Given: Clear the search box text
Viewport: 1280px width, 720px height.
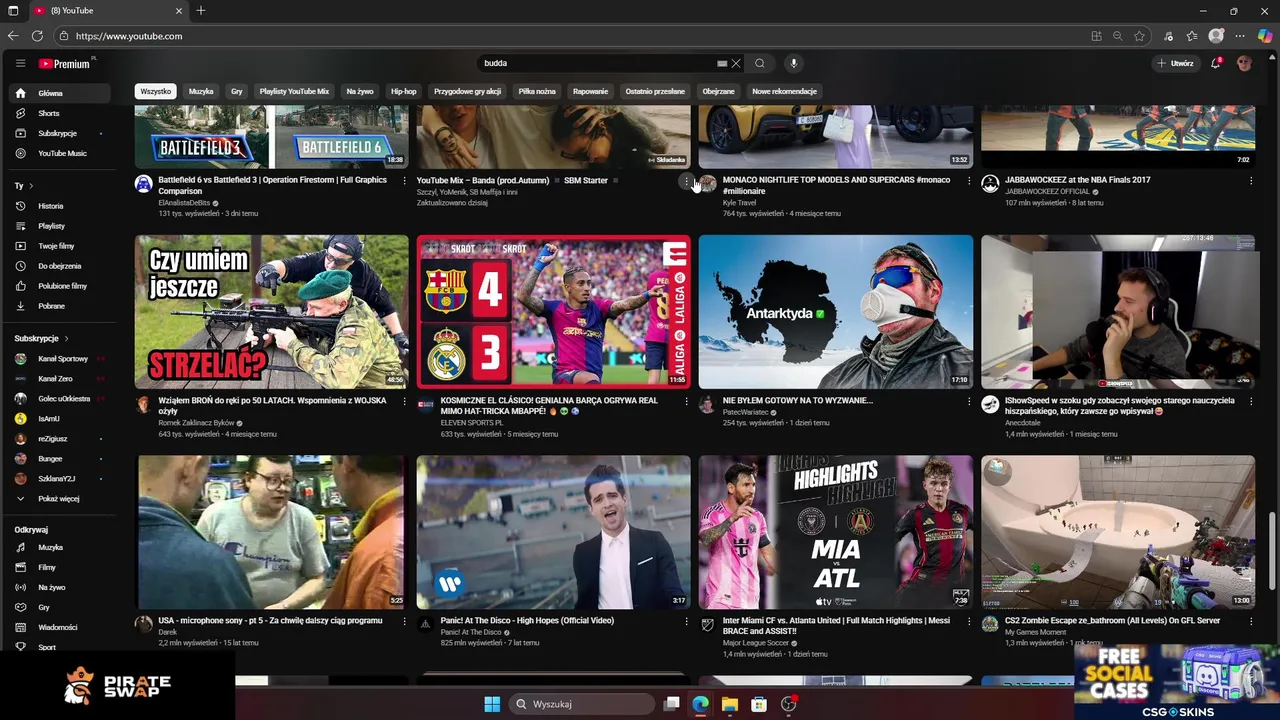Looking at the screenshot, I should coord(736,63).
